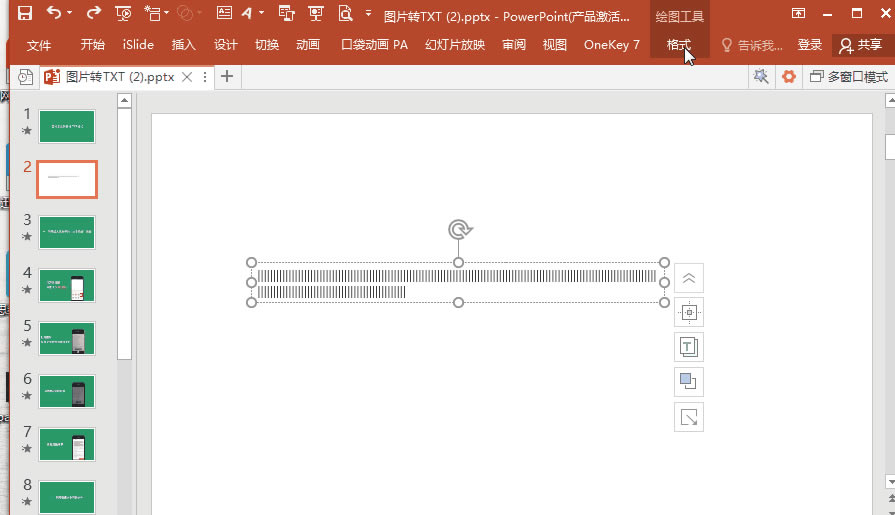Click the rotate handle above the text box
The height and width of the screenshot is (515, 895).
click(x=459, y=230)
